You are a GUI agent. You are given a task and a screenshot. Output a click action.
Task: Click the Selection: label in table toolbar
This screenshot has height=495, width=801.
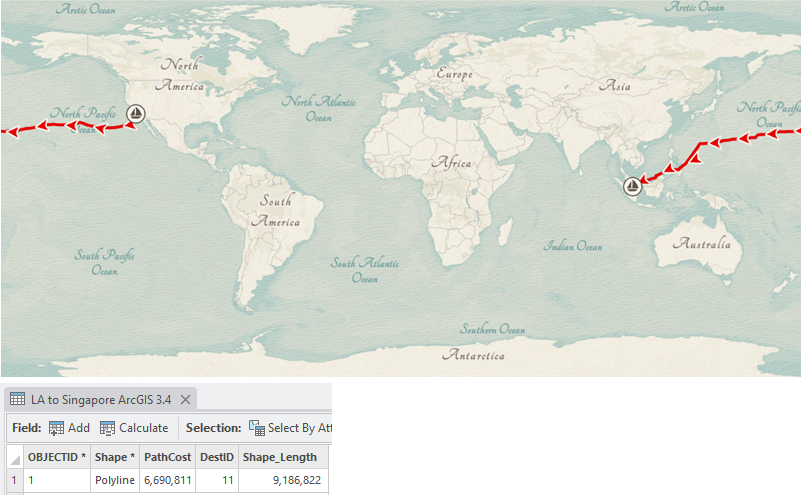point(214,428)
